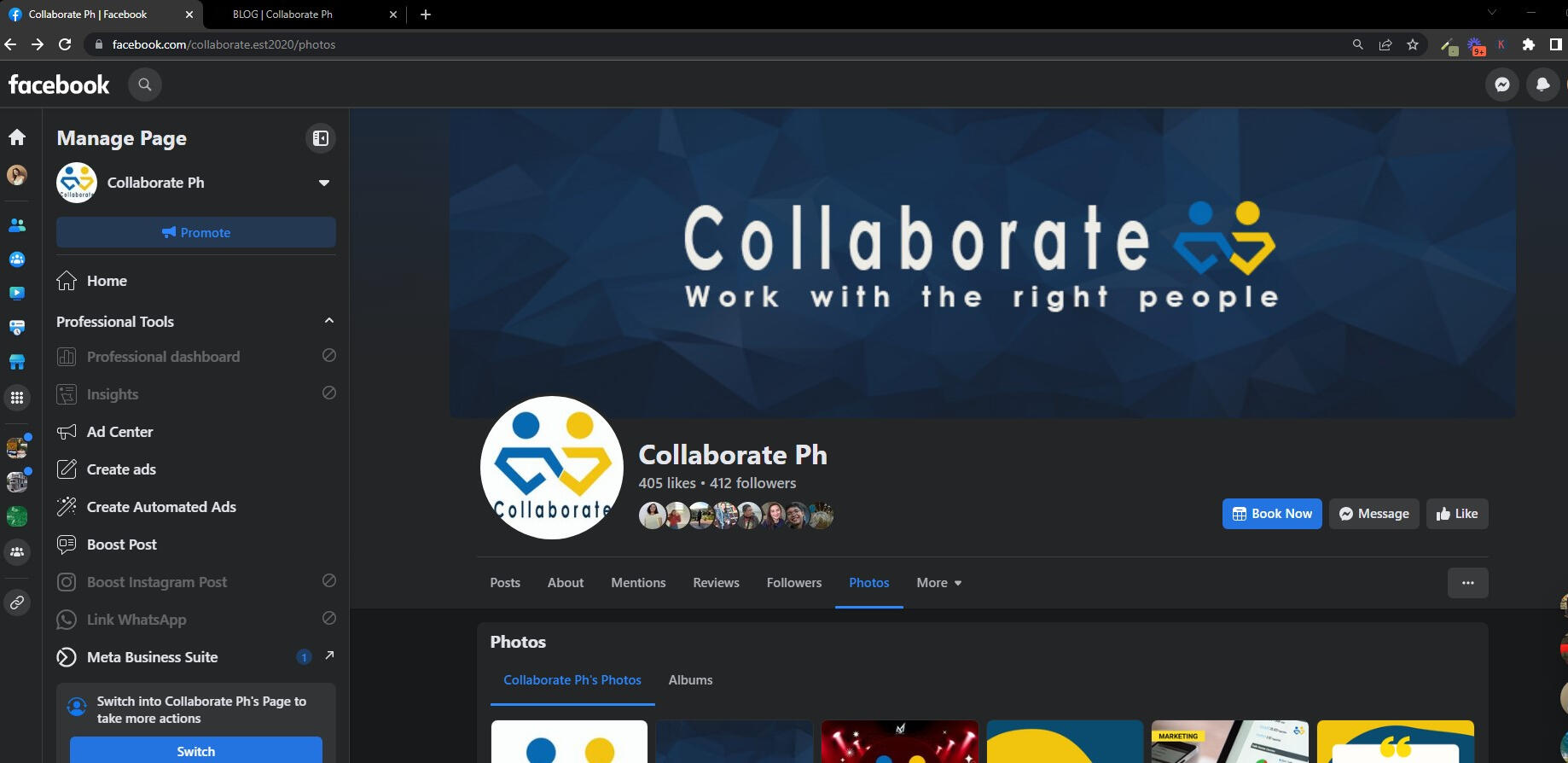Like the Collaborate Ph page

pyautogui.click(x=1457, y=514)
